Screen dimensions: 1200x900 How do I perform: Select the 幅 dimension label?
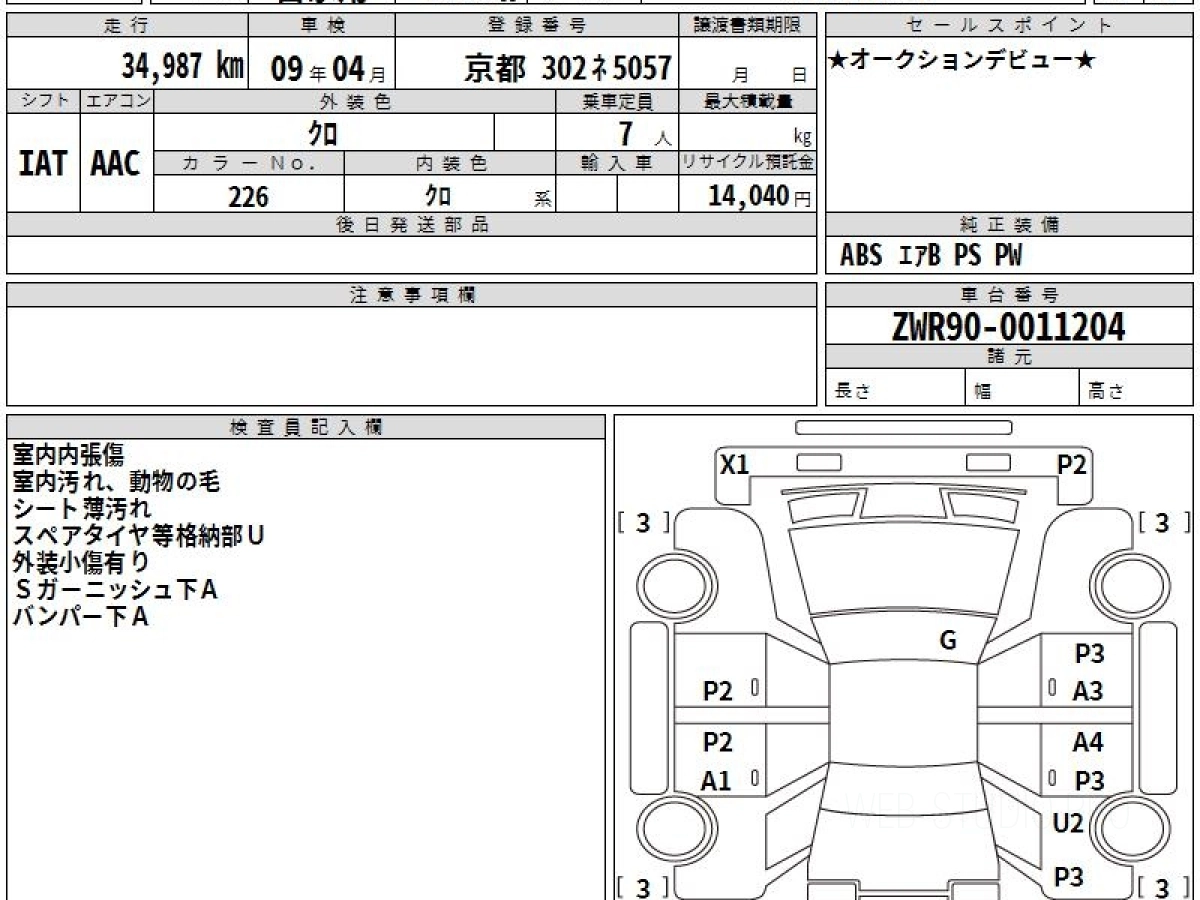(x=984, y=392)
